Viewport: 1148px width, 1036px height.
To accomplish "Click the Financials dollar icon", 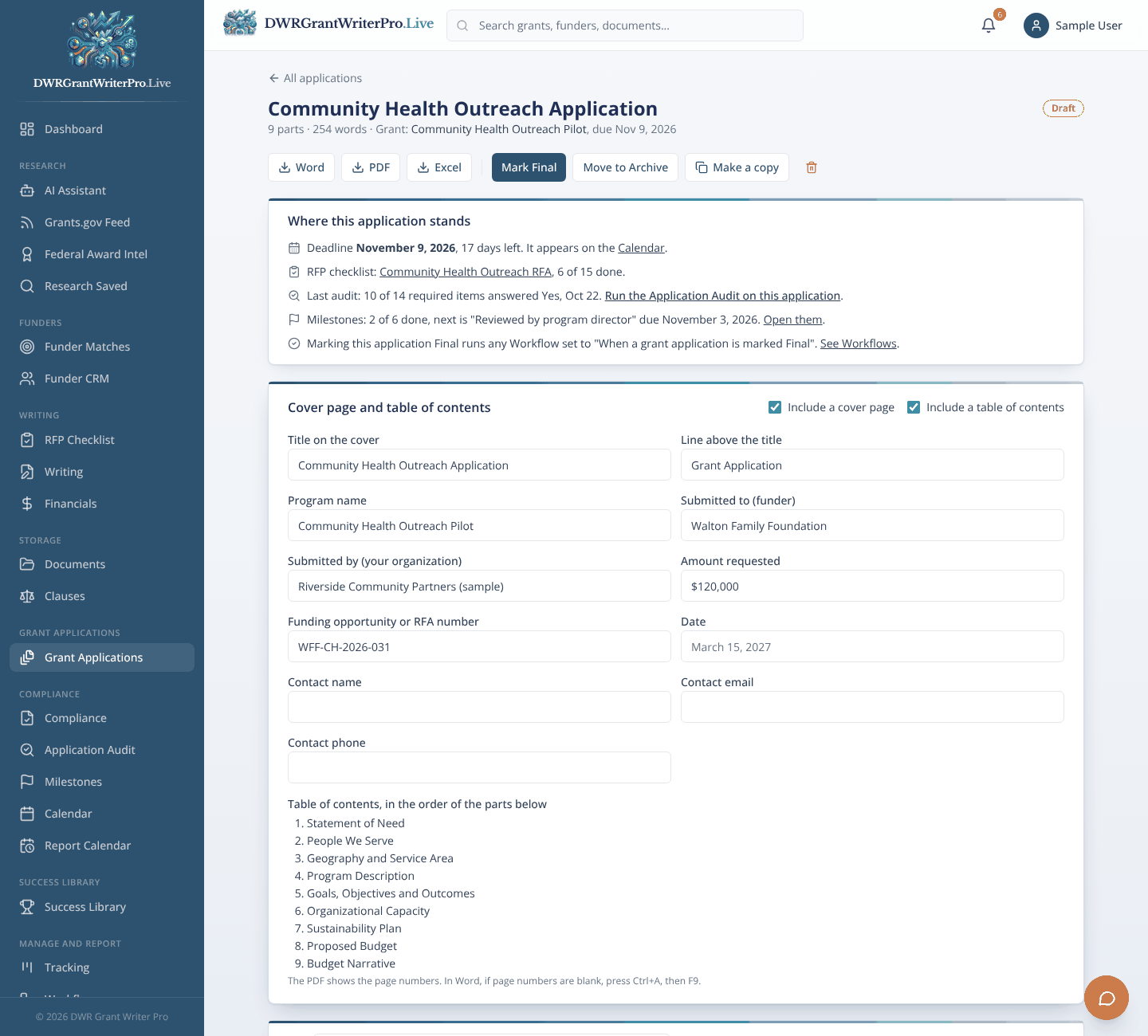I will [27, 504].
